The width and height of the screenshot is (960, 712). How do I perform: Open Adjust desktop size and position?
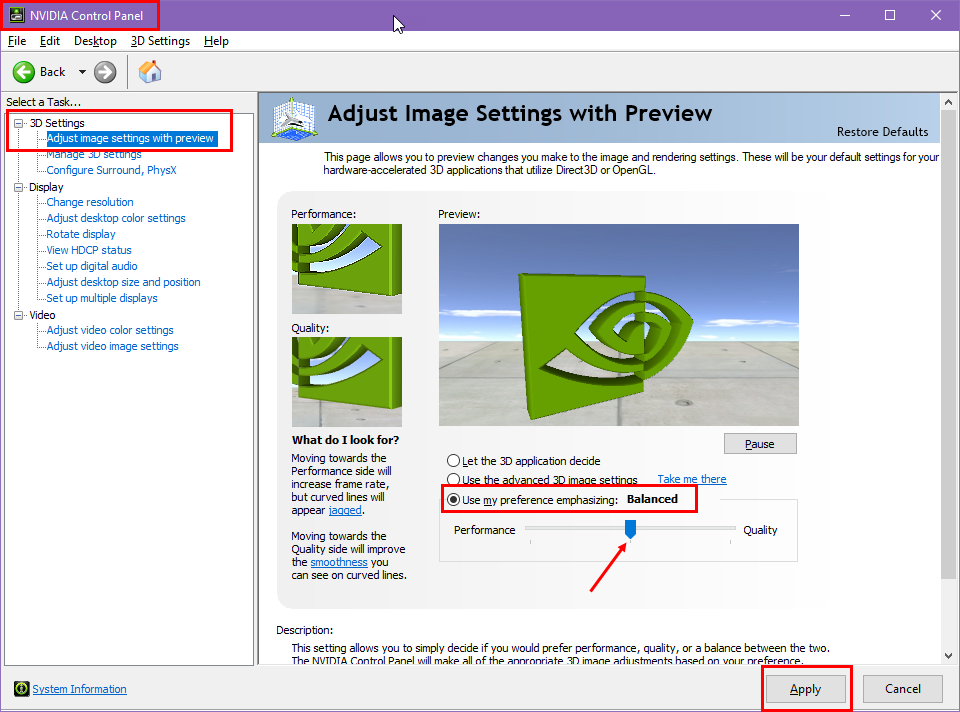[x=124, y=282]
